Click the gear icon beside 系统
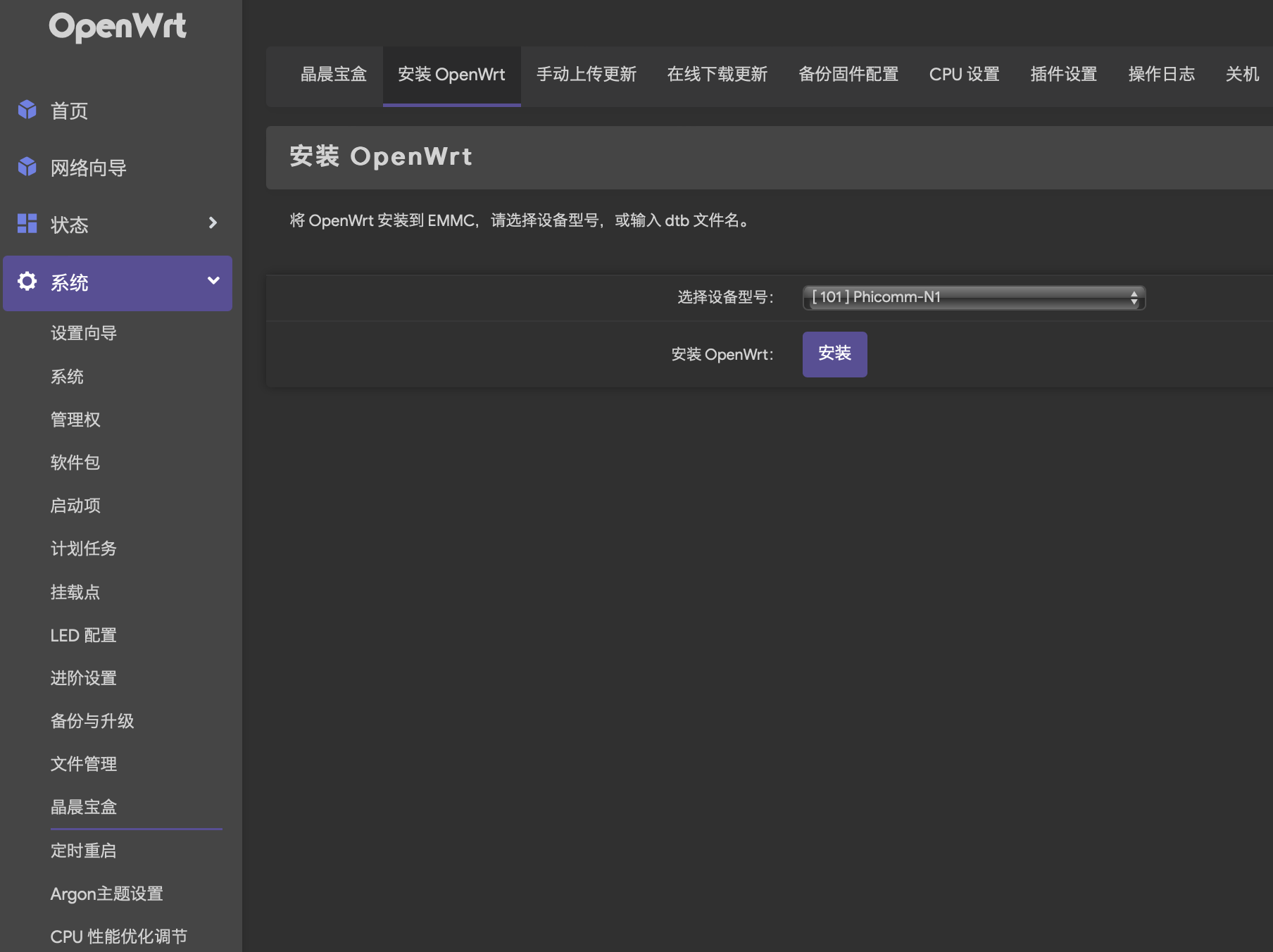 pyautogui.click(x=27, y=282)
